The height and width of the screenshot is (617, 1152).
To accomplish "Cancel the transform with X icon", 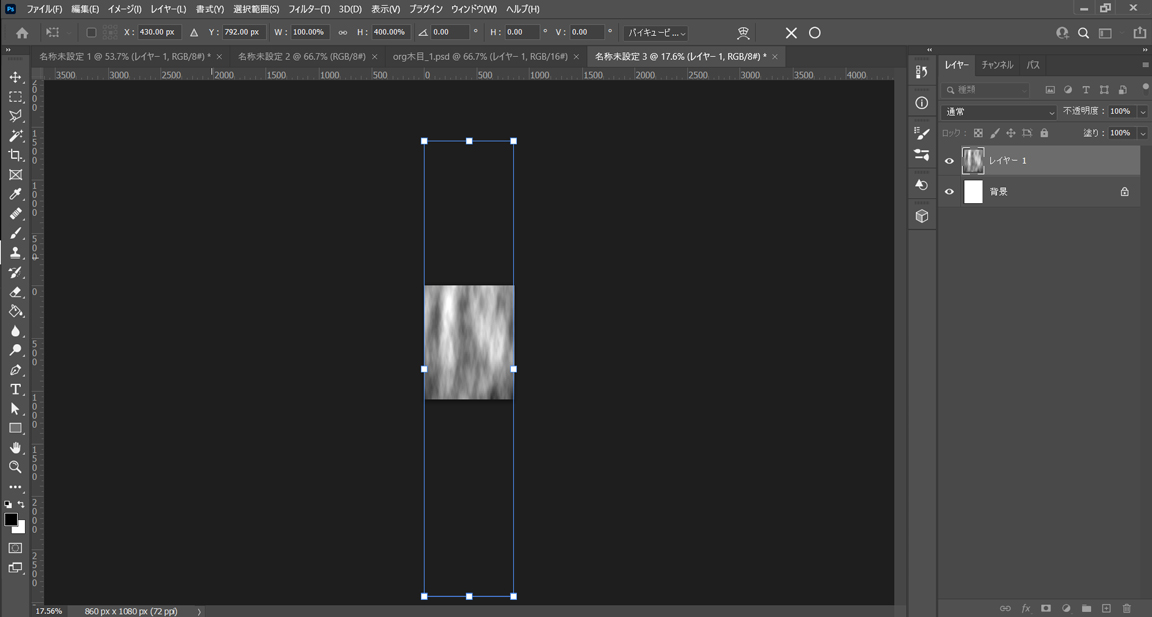I will (791, 33).
